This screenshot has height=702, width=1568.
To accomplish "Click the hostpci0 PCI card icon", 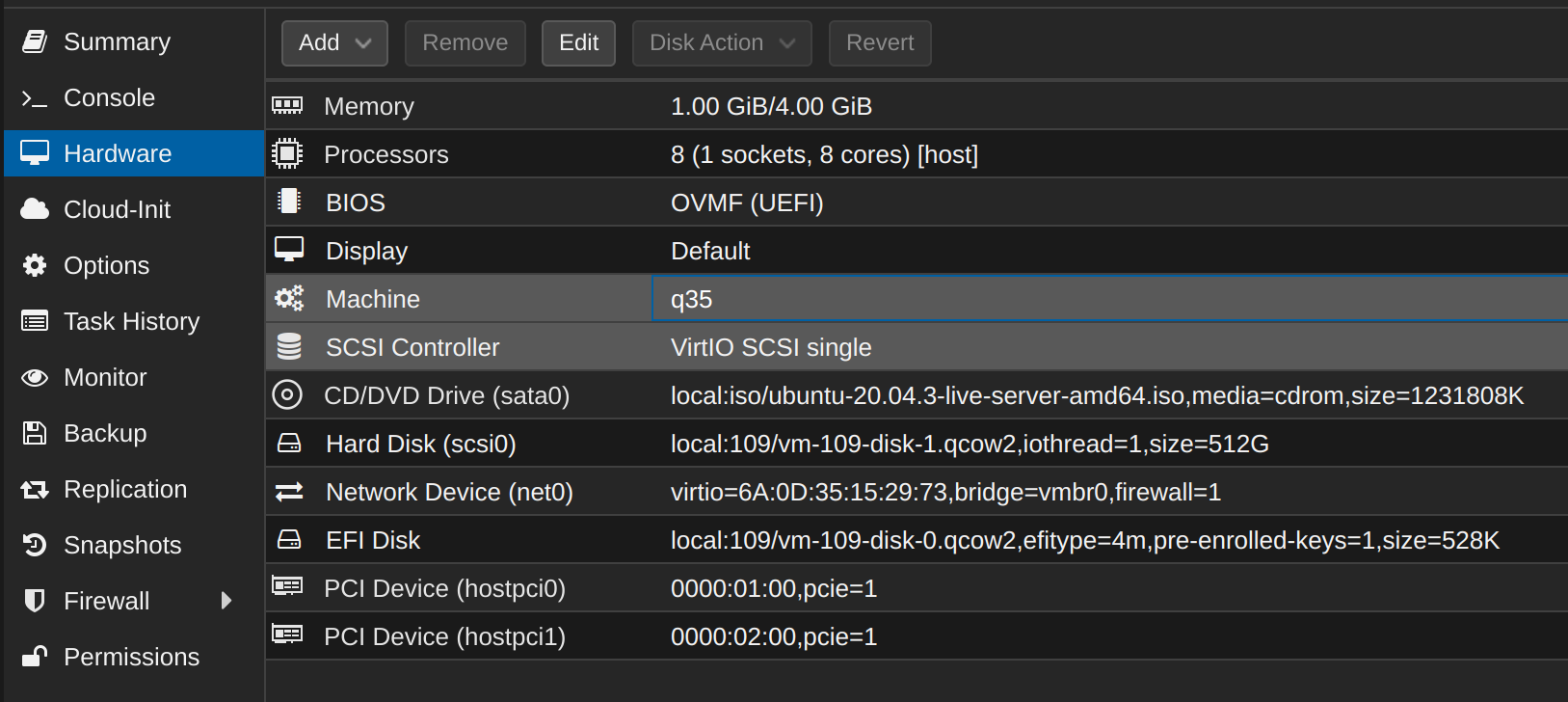I will (x=287, y=586).
